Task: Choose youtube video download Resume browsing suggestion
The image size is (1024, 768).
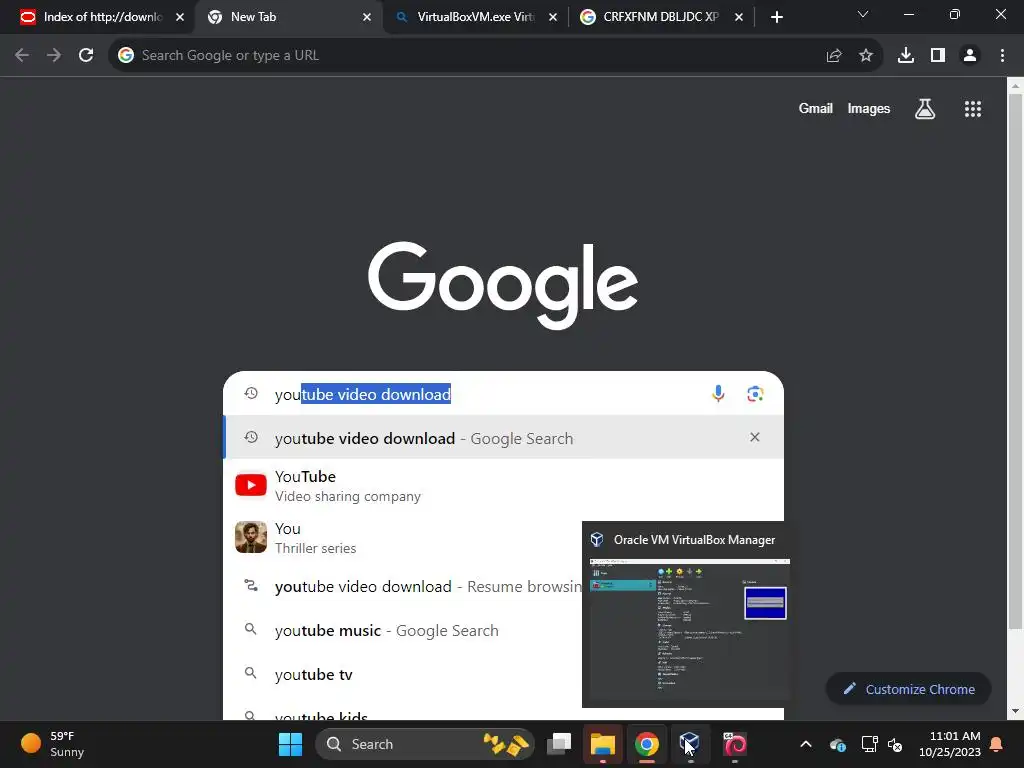Action: coord(402,586)
